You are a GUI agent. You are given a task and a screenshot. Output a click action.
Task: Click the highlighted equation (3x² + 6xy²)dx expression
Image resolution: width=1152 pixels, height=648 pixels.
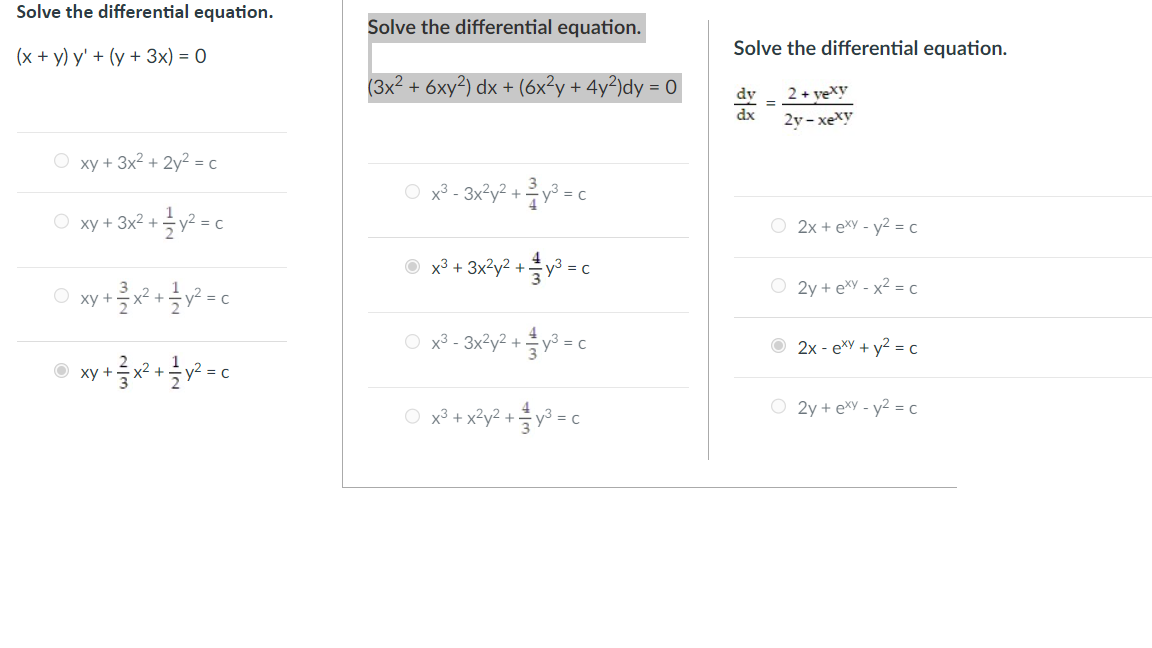[x=525, y=88]
